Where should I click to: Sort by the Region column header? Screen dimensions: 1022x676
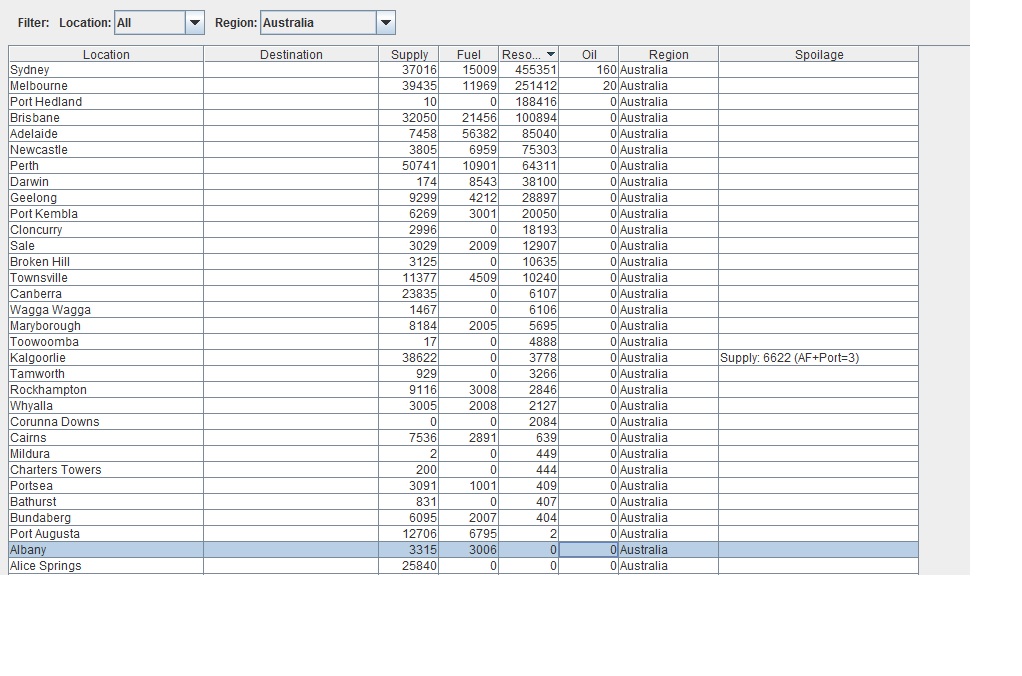(x=669, y=54)
